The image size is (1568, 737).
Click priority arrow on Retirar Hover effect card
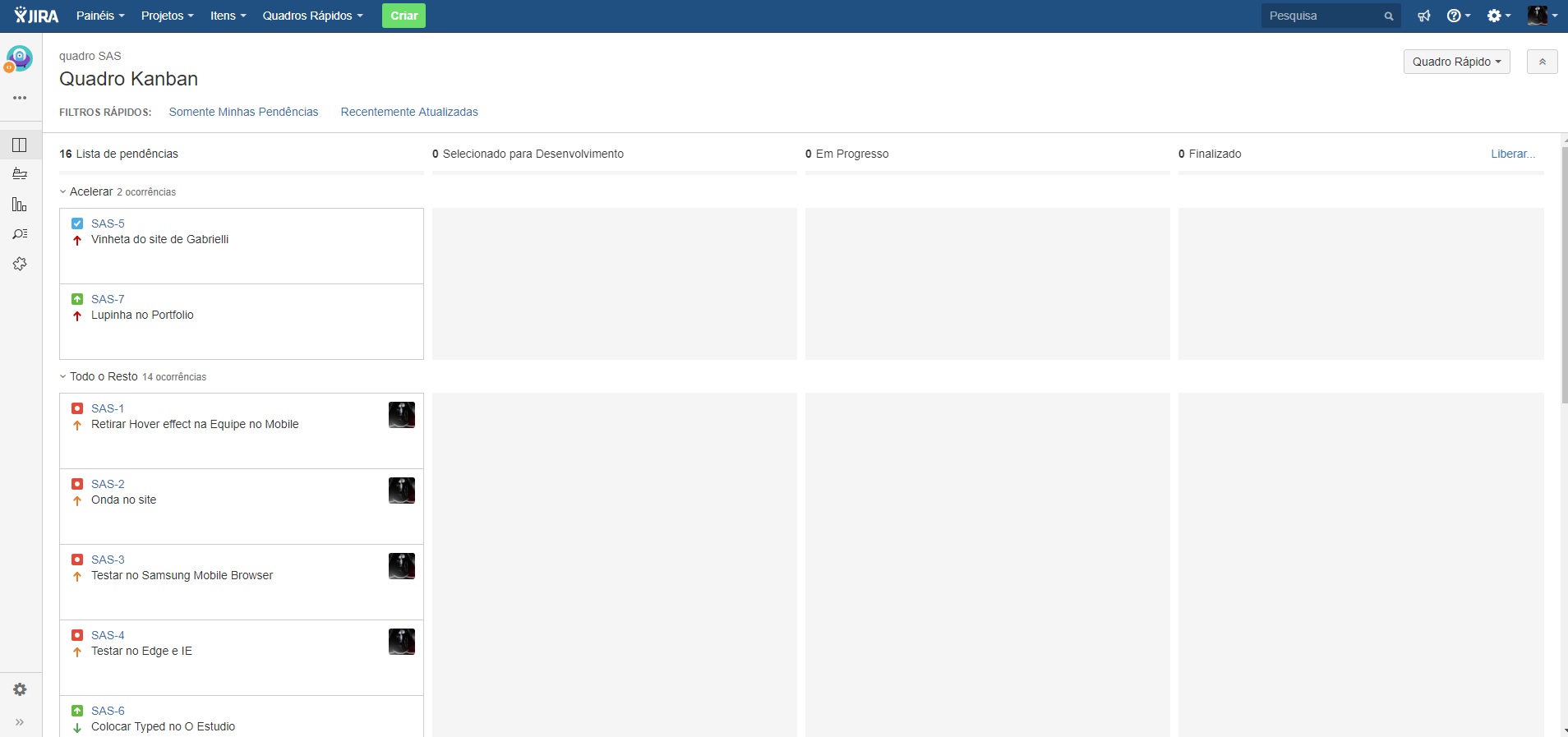(x=77, y=425)
